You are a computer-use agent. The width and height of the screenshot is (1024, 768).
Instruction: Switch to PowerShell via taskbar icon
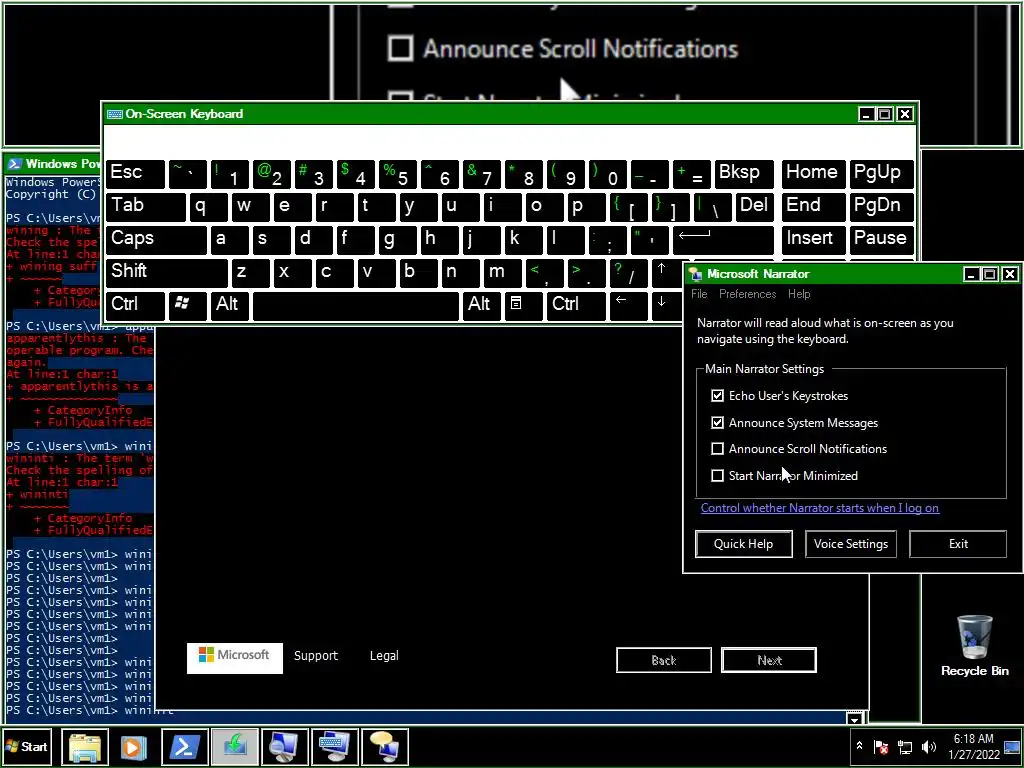tap(185, 747)
